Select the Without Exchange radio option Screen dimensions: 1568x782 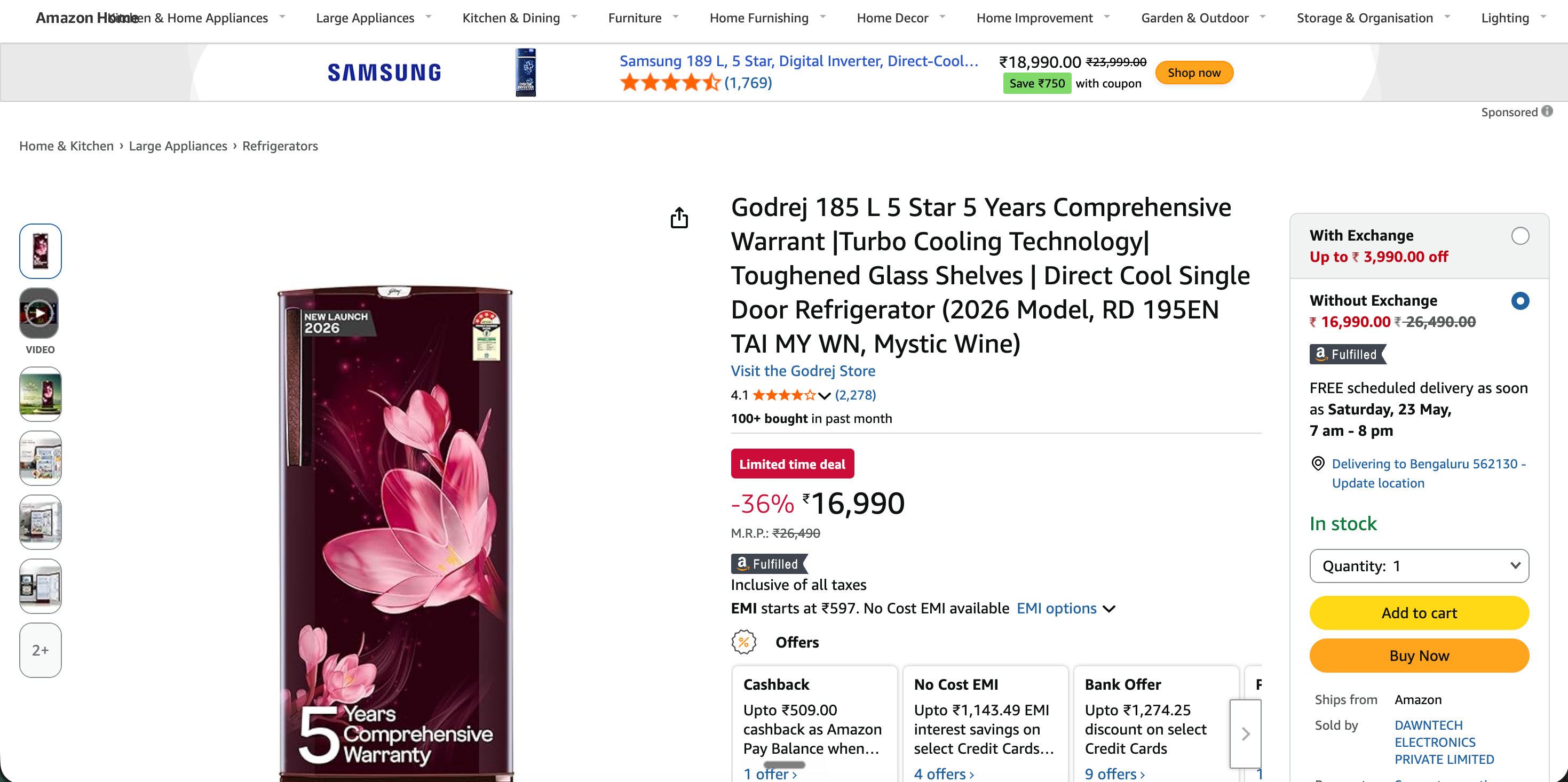click(1520, 301)
